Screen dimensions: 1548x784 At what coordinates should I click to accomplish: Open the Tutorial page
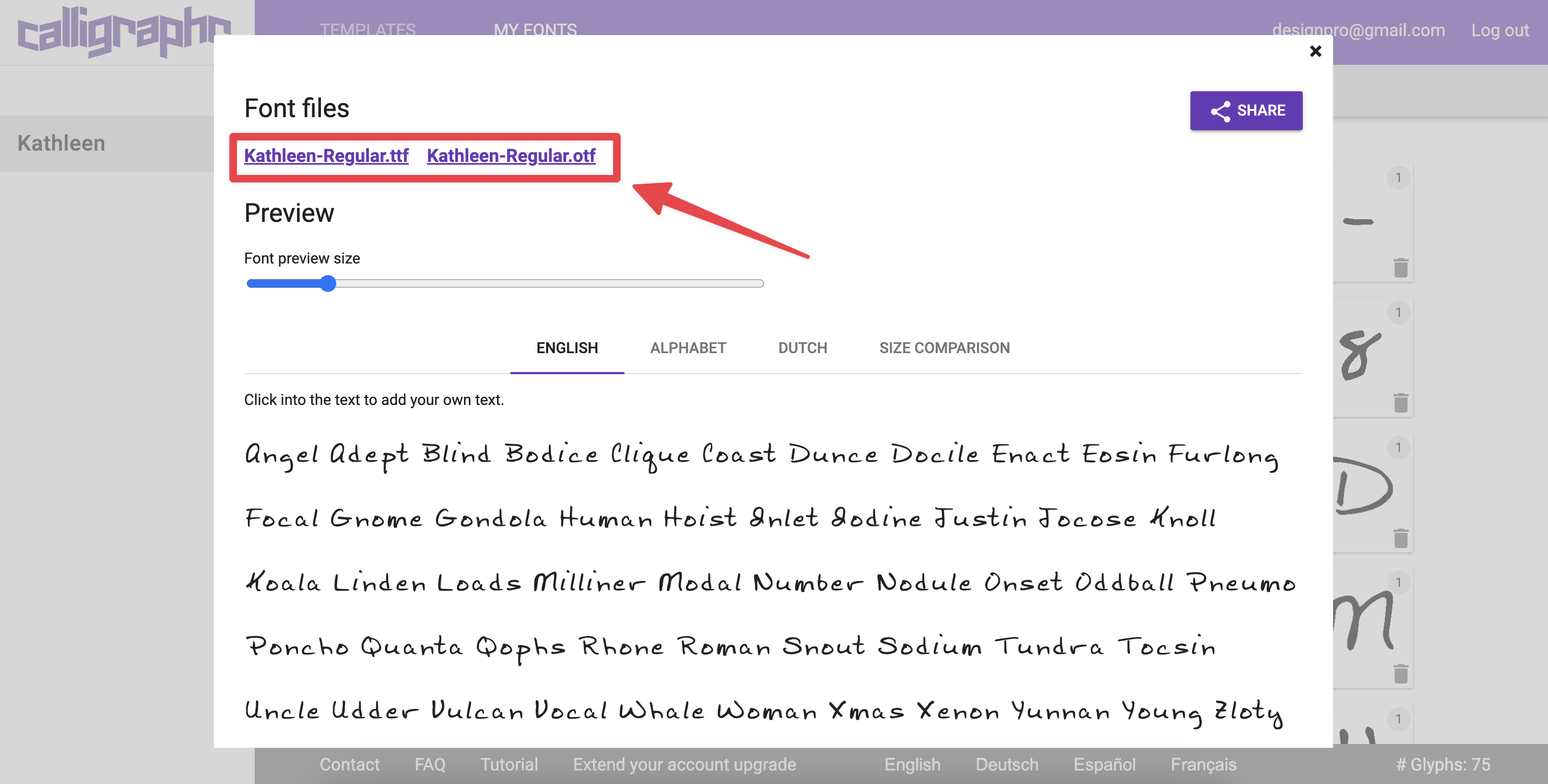coord(508,764)
